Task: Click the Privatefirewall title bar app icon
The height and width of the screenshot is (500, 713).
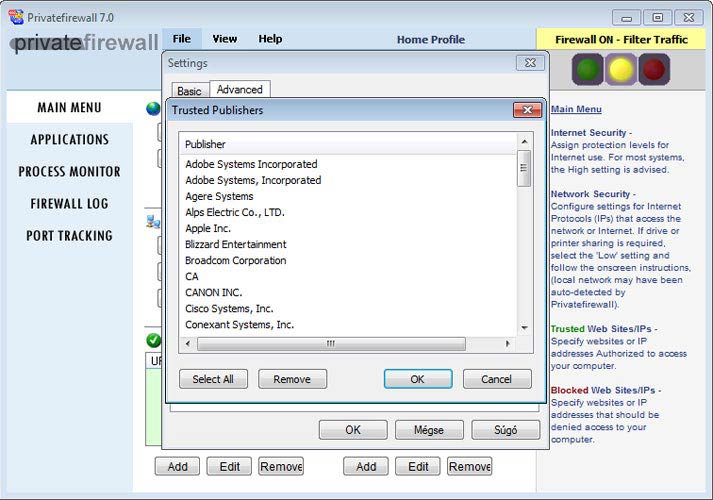Action: tap(16, 17)
